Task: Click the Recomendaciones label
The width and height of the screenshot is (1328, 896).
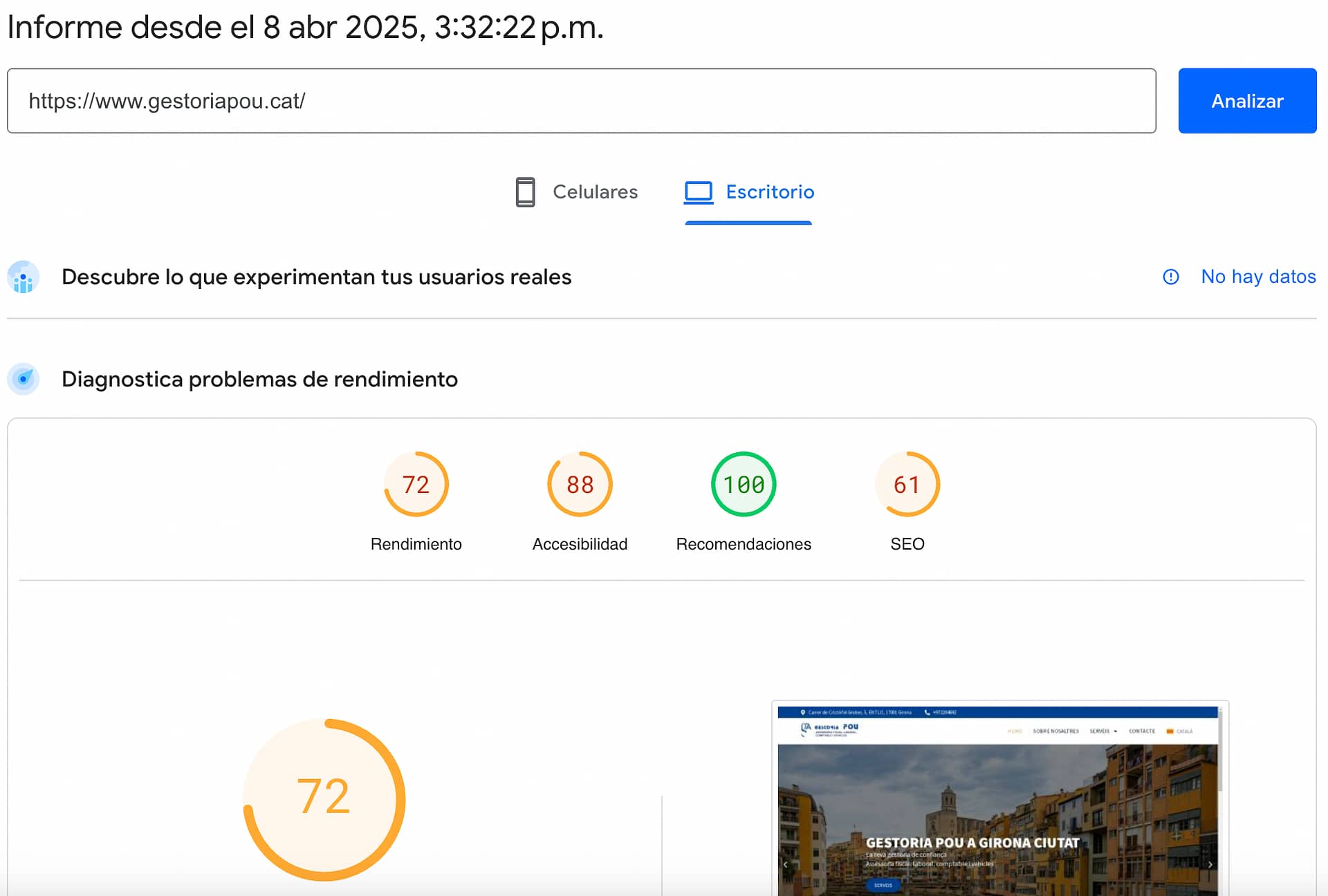Action: [744, 544]
